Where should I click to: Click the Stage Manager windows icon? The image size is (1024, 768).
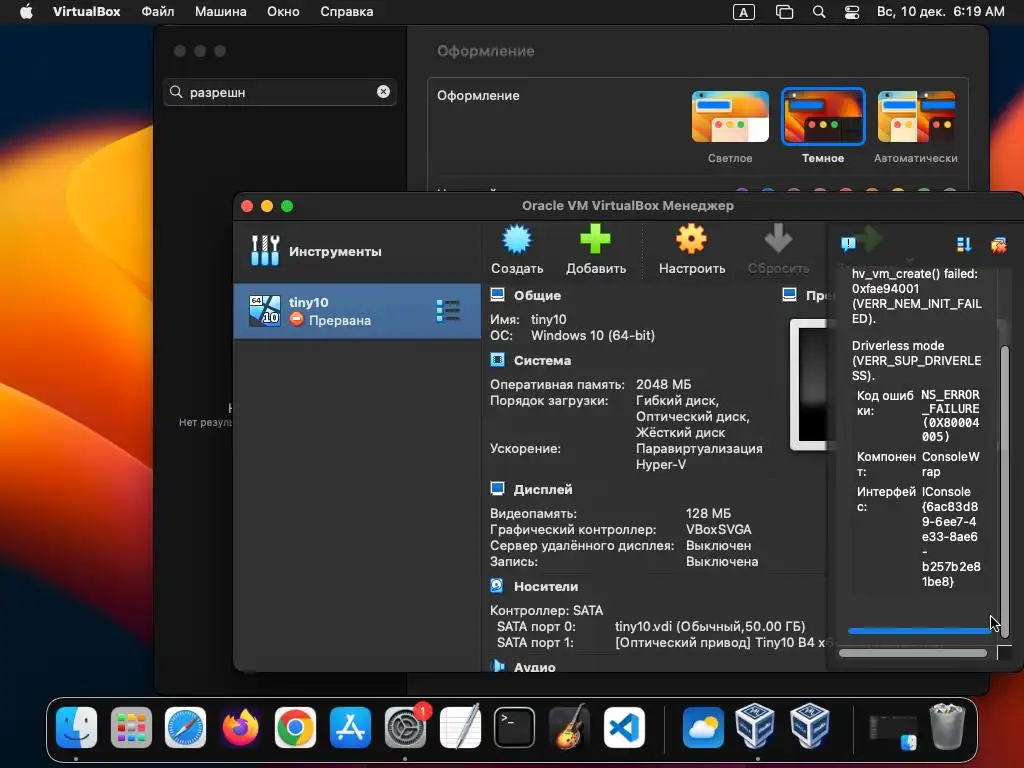tap(784, 12)
